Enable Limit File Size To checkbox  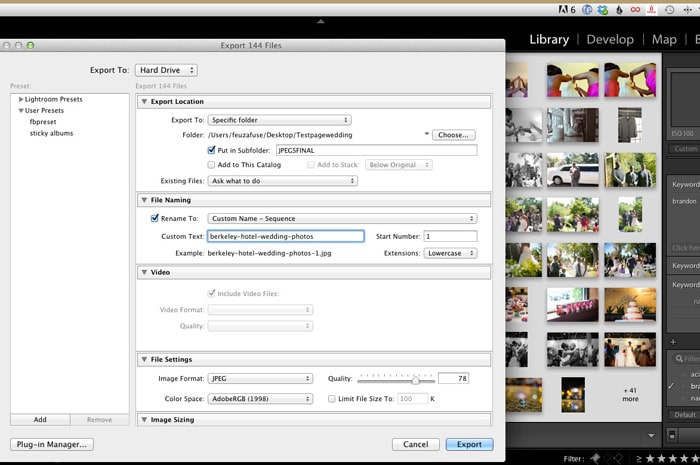[332, 399]
